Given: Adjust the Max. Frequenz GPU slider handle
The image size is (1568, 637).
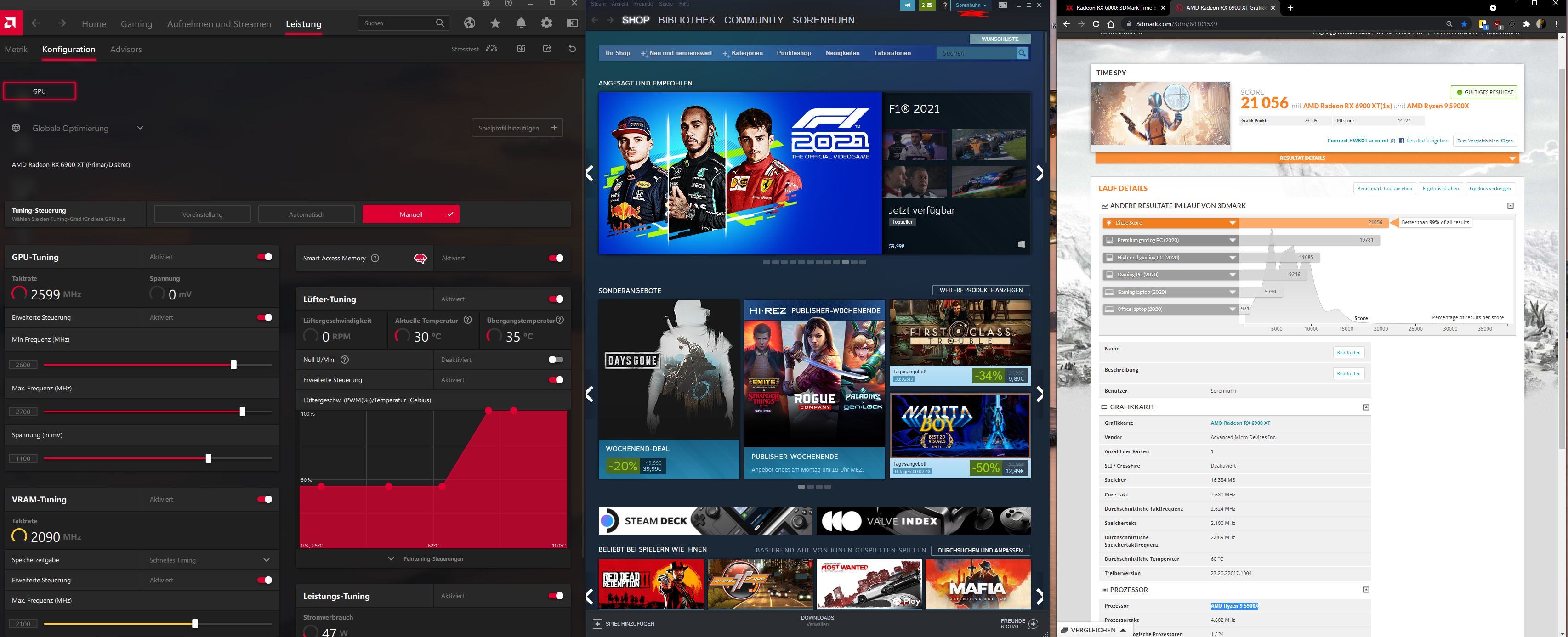Looking at the screenshot, I should point(242,412).
